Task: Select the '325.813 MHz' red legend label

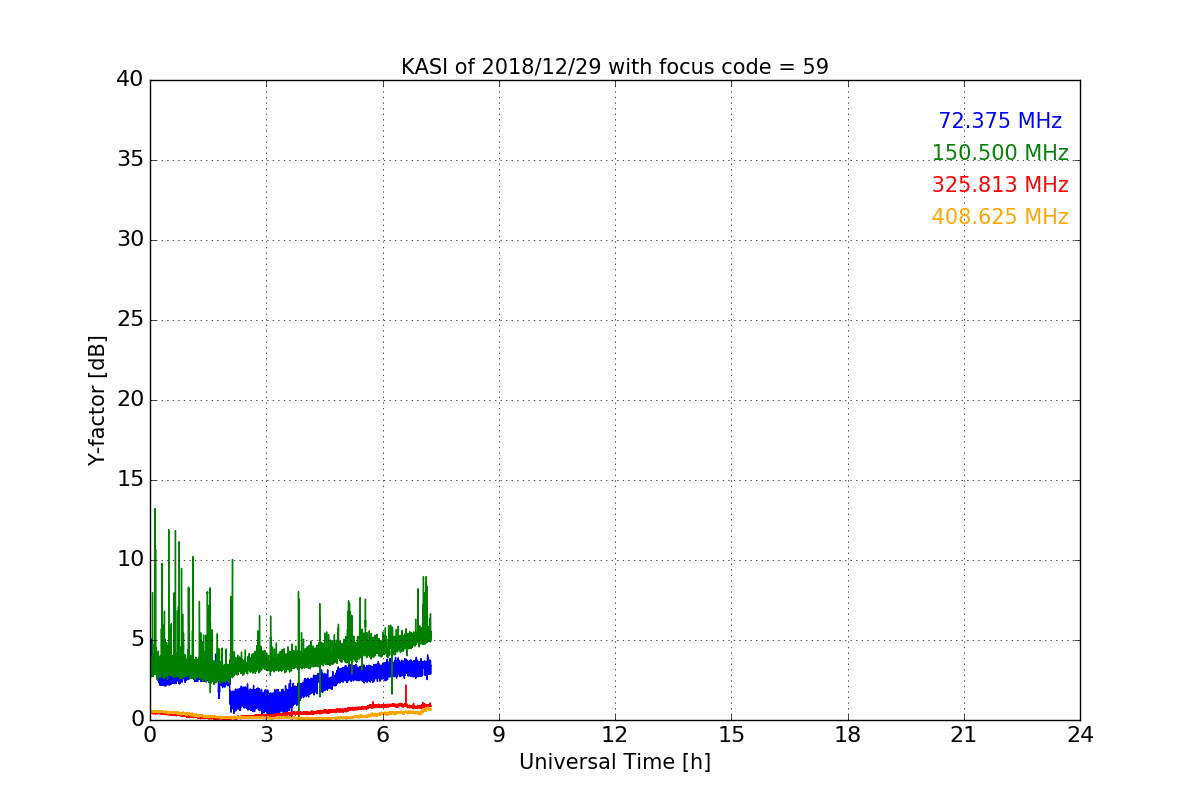Action: tap(1000, 185)
